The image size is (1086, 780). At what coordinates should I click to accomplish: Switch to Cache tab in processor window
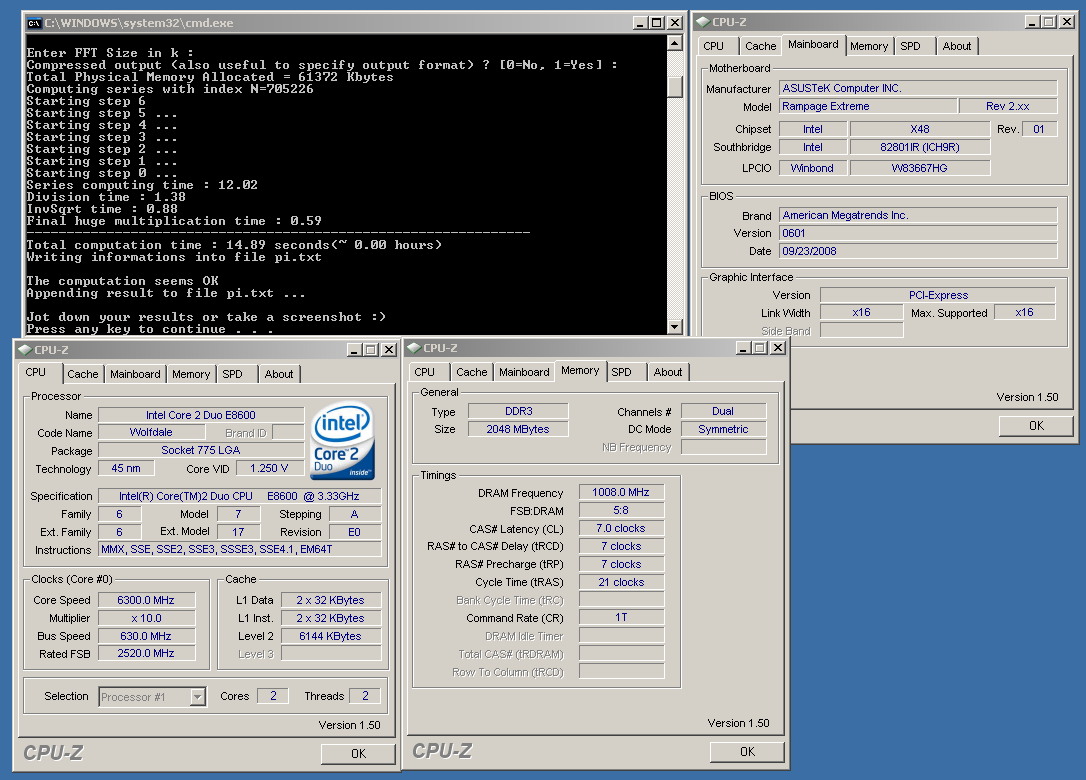[x=82, y=374]
